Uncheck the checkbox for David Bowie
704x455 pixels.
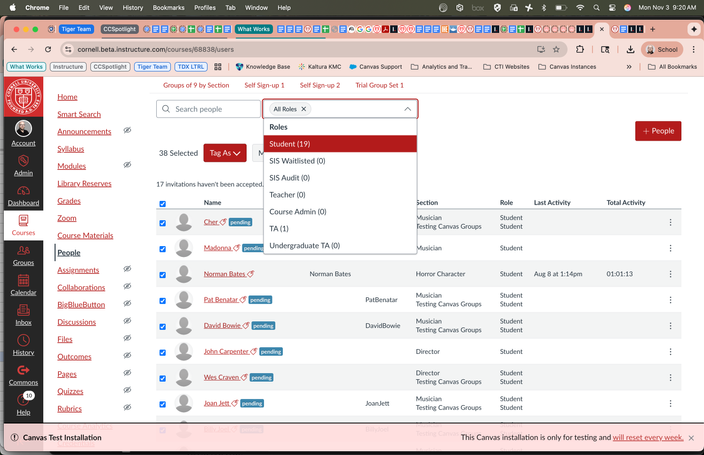point(163,327)
